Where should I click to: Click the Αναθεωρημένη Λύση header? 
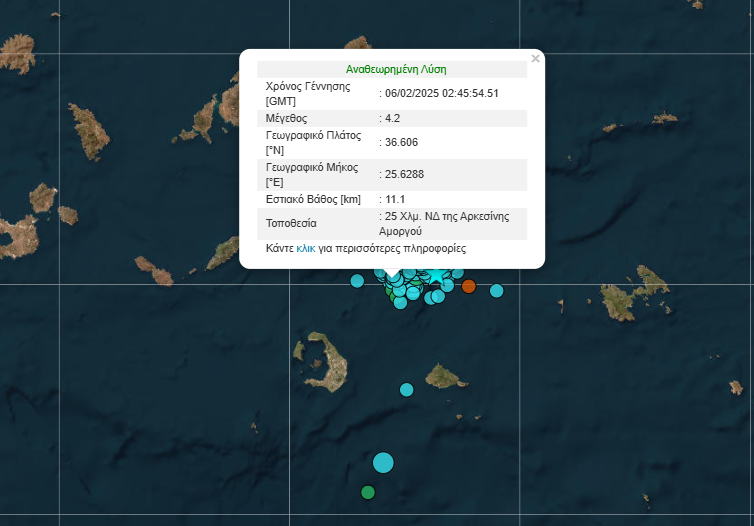point(396,69)
